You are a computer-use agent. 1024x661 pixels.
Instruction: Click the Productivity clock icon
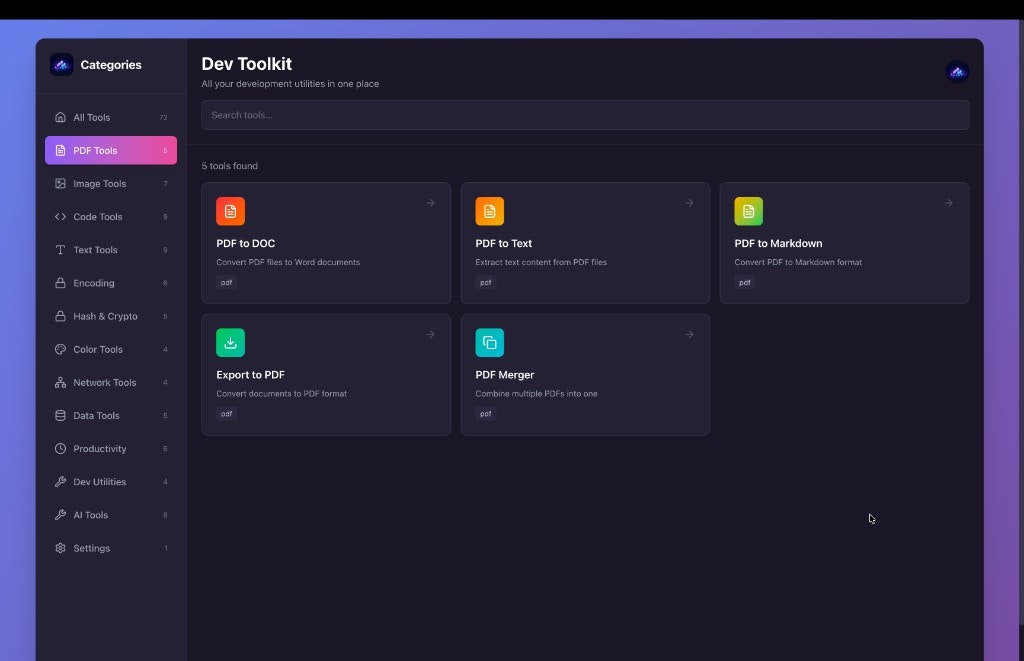(x=61, y=448)
